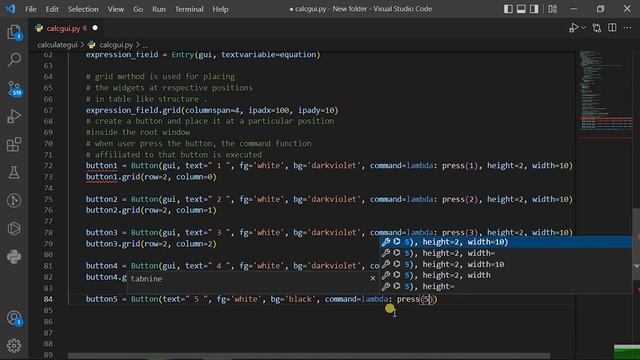Place cursor on button1.grid line 73
The image size is (640, 360).
(x=151, y=177)
